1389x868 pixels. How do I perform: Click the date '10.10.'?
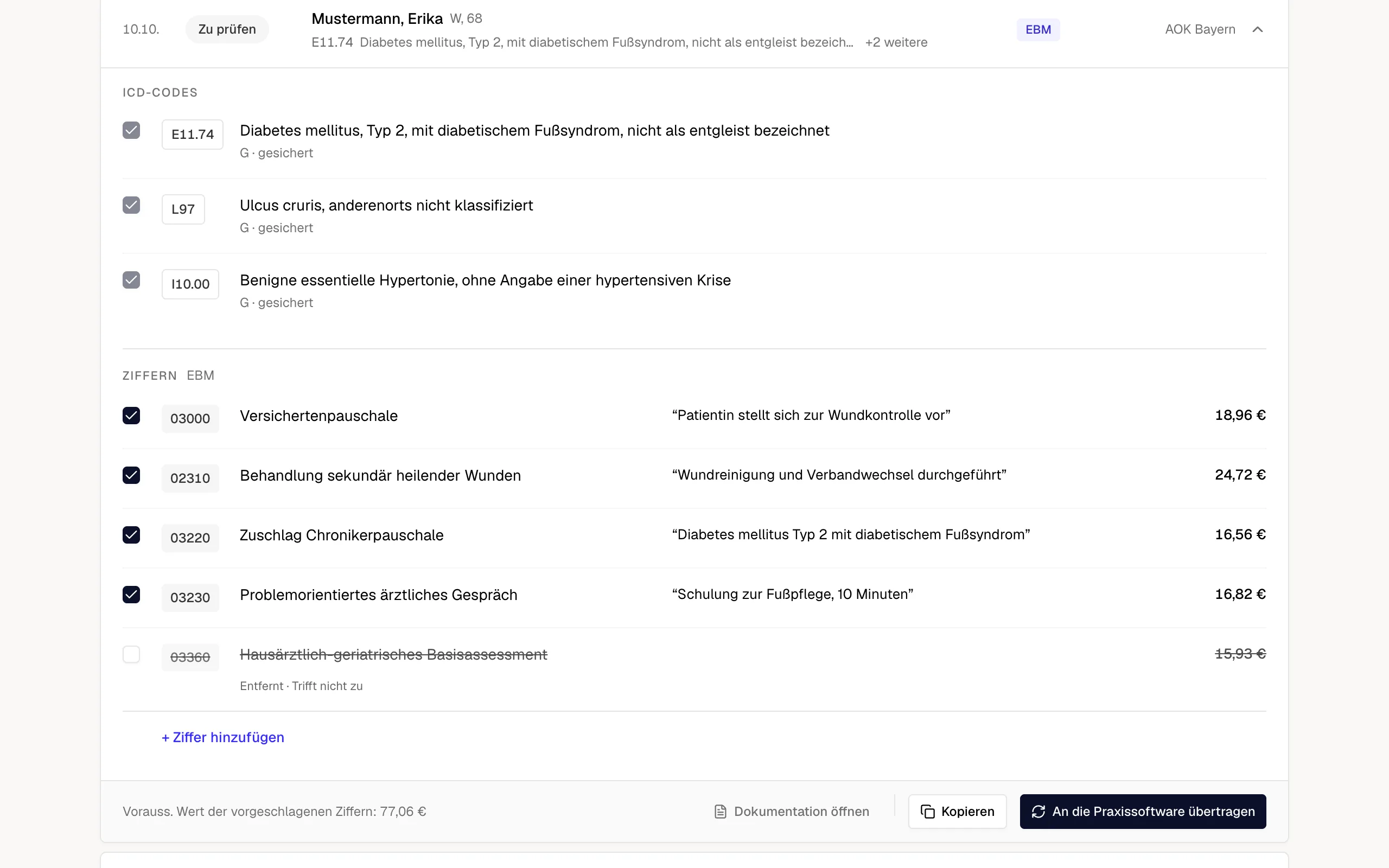[x=141, y=29]
